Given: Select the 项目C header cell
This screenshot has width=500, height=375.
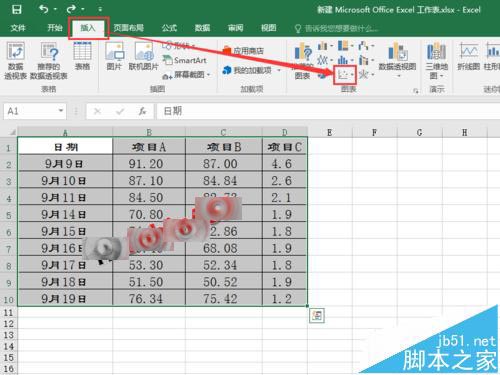Looking at the screenshot, I should (x=285, y=146).
